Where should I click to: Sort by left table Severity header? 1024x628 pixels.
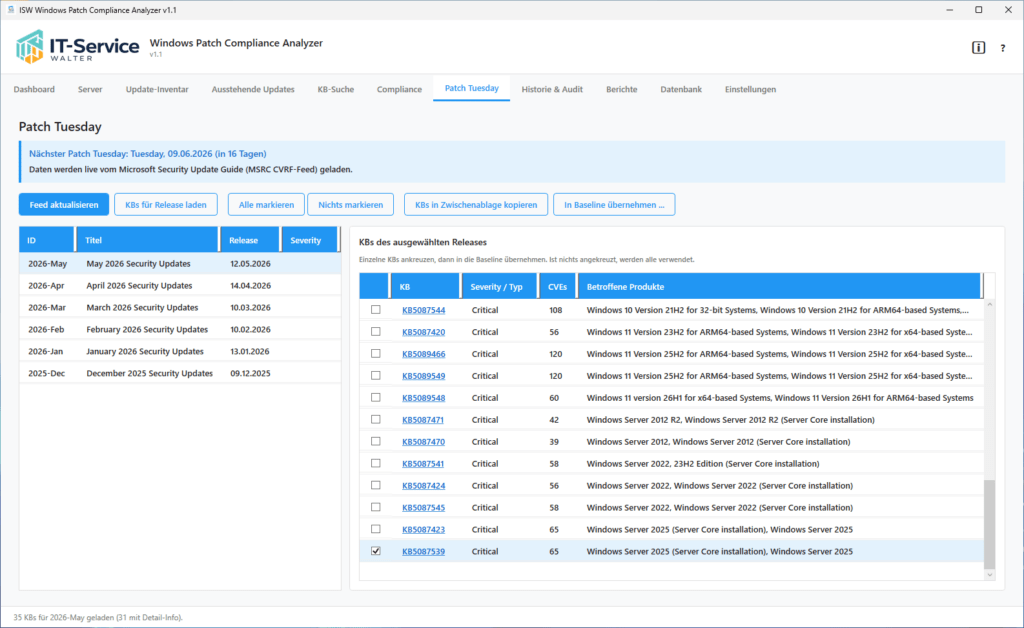pyautogui.click(x=310, y=240)
